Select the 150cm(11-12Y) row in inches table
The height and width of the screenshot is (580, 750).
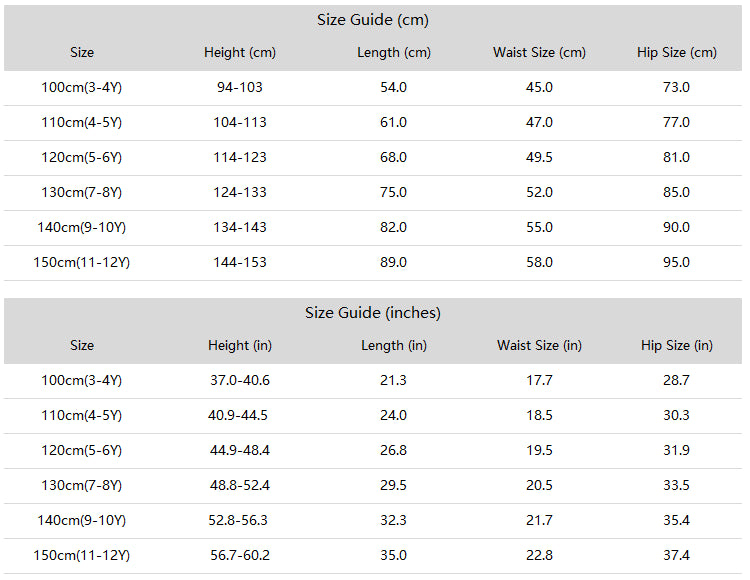[373, 556]
